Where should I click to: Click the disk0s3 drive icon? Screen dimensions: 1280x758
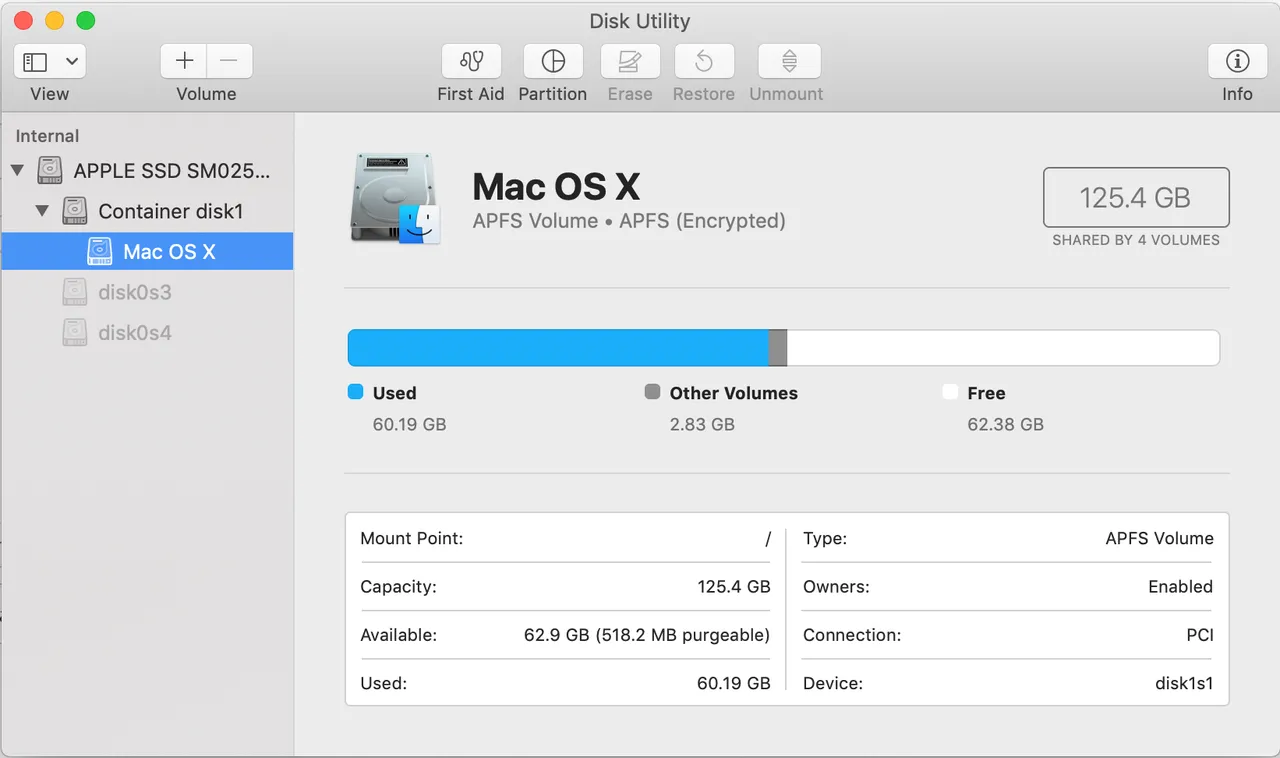coord(74,291)
